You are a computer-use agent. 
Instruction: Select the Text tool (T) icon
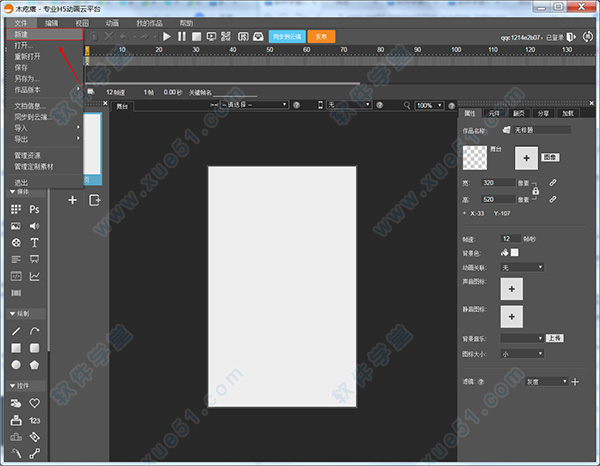pyautogui.click(x=34, y=243)
